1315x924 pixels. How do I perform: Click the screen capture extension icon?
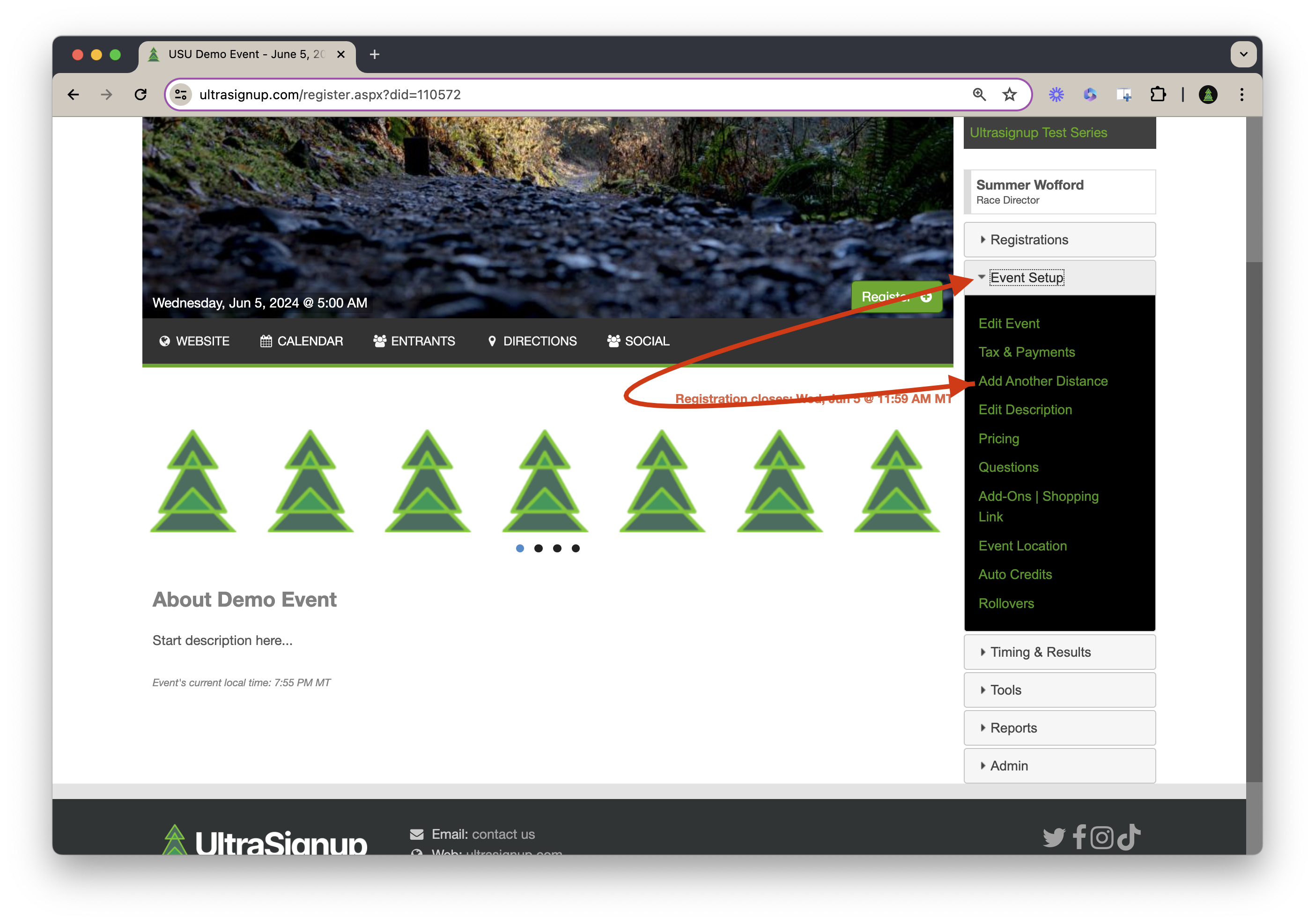pos(1124,95)
